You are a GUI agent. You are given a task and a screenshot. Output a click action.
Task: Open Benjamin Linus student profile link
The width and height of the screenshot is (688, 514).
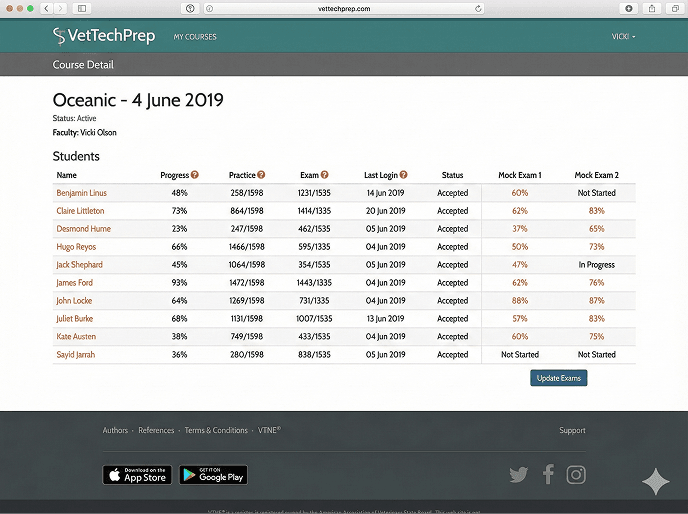[81, 193]
